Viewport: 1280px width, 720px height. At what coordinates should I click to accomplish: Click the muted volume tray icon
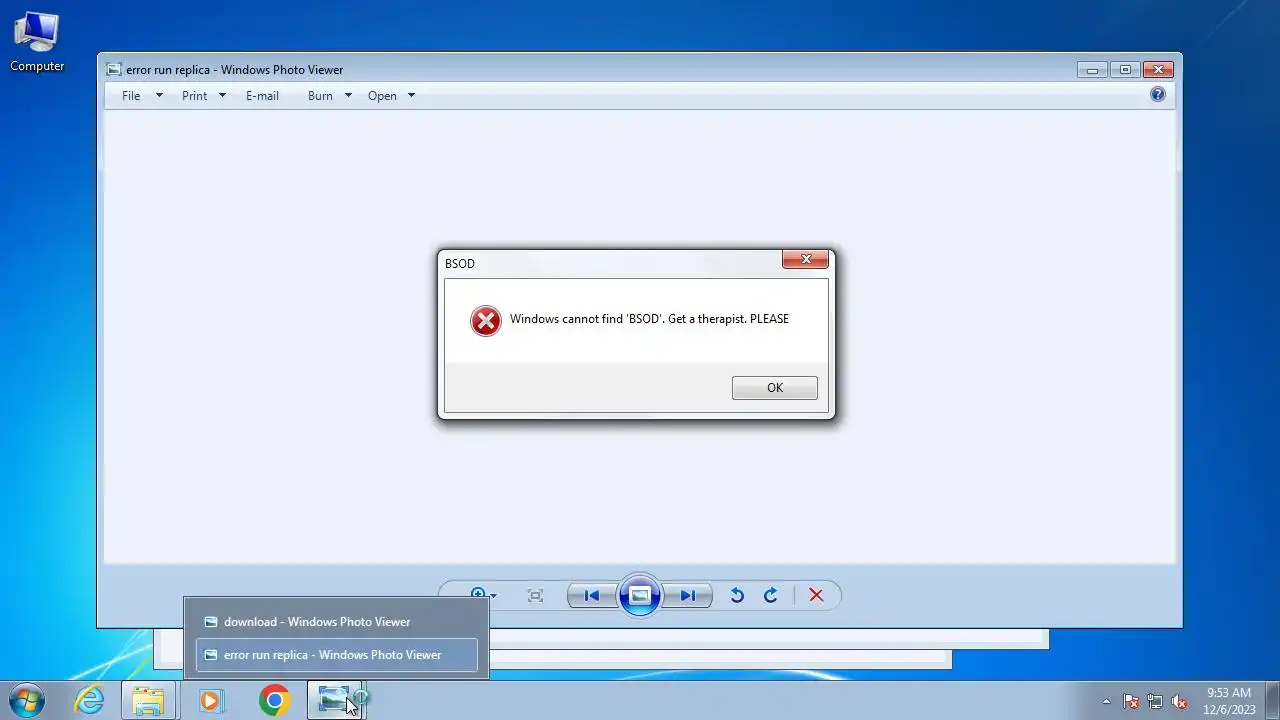1179,701
